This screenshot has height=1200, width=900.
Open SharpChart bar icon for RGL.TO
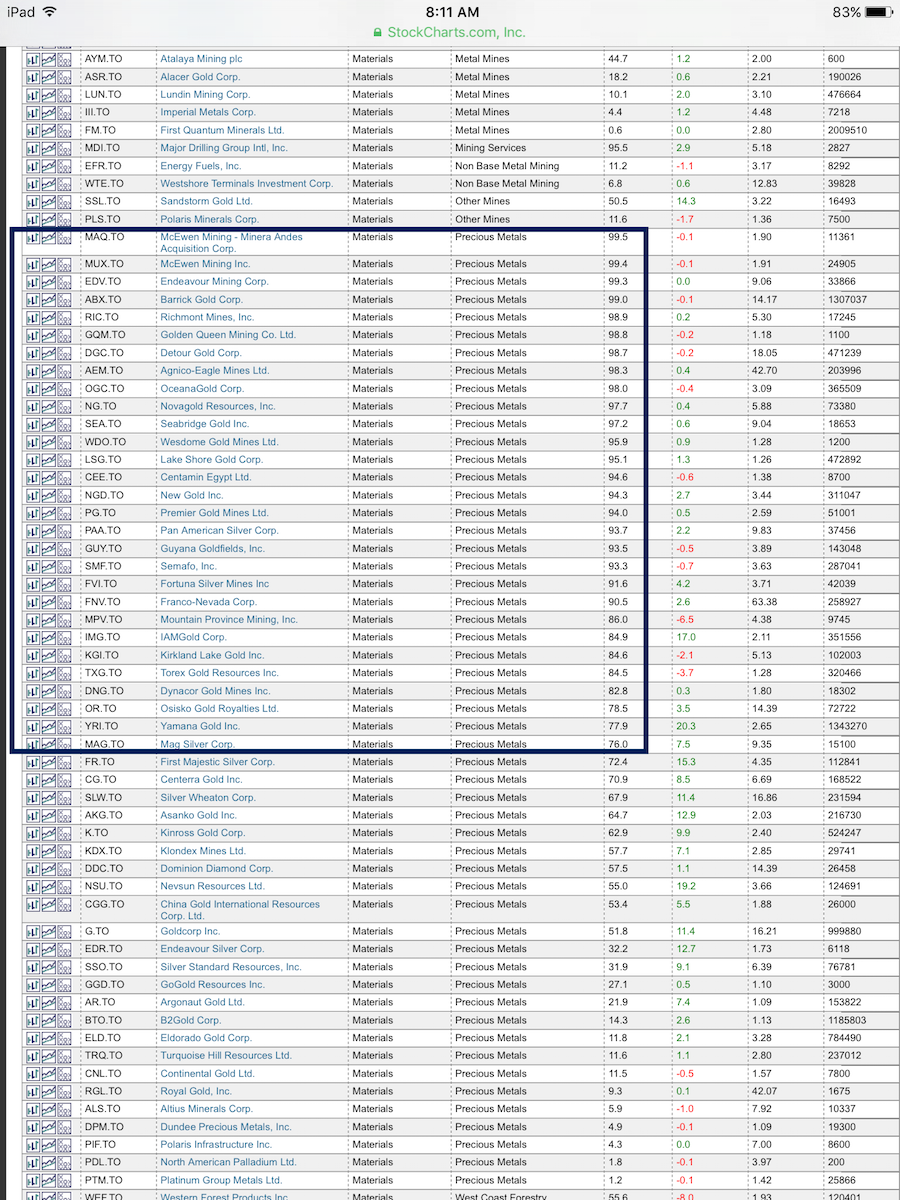pos(32,1091)
